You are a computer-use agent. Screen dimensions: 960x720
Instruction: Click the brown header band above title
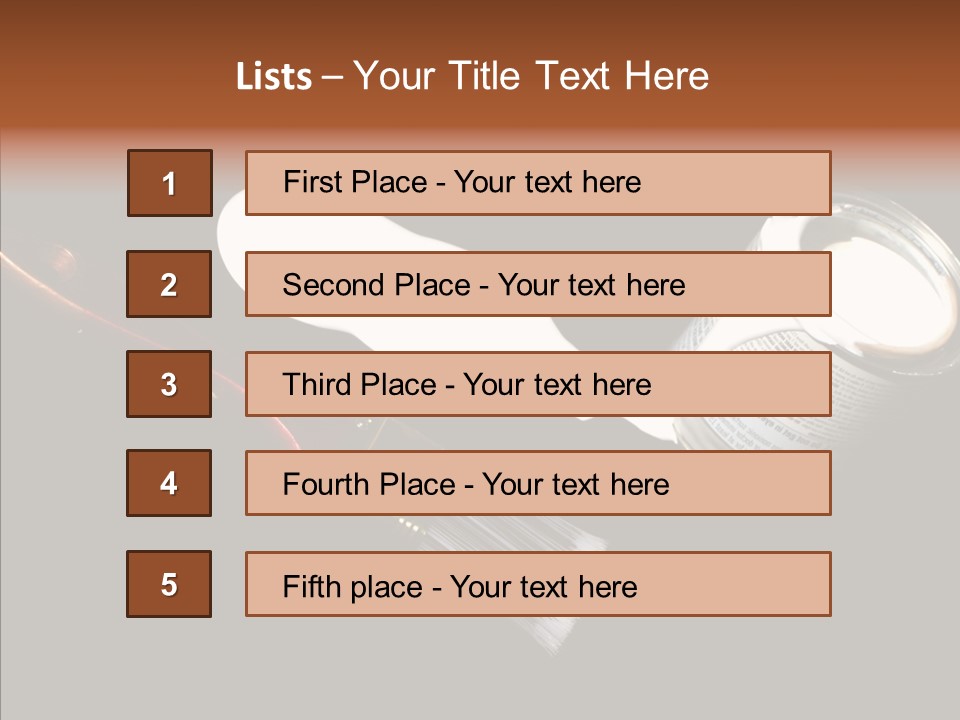coord(480,25)
